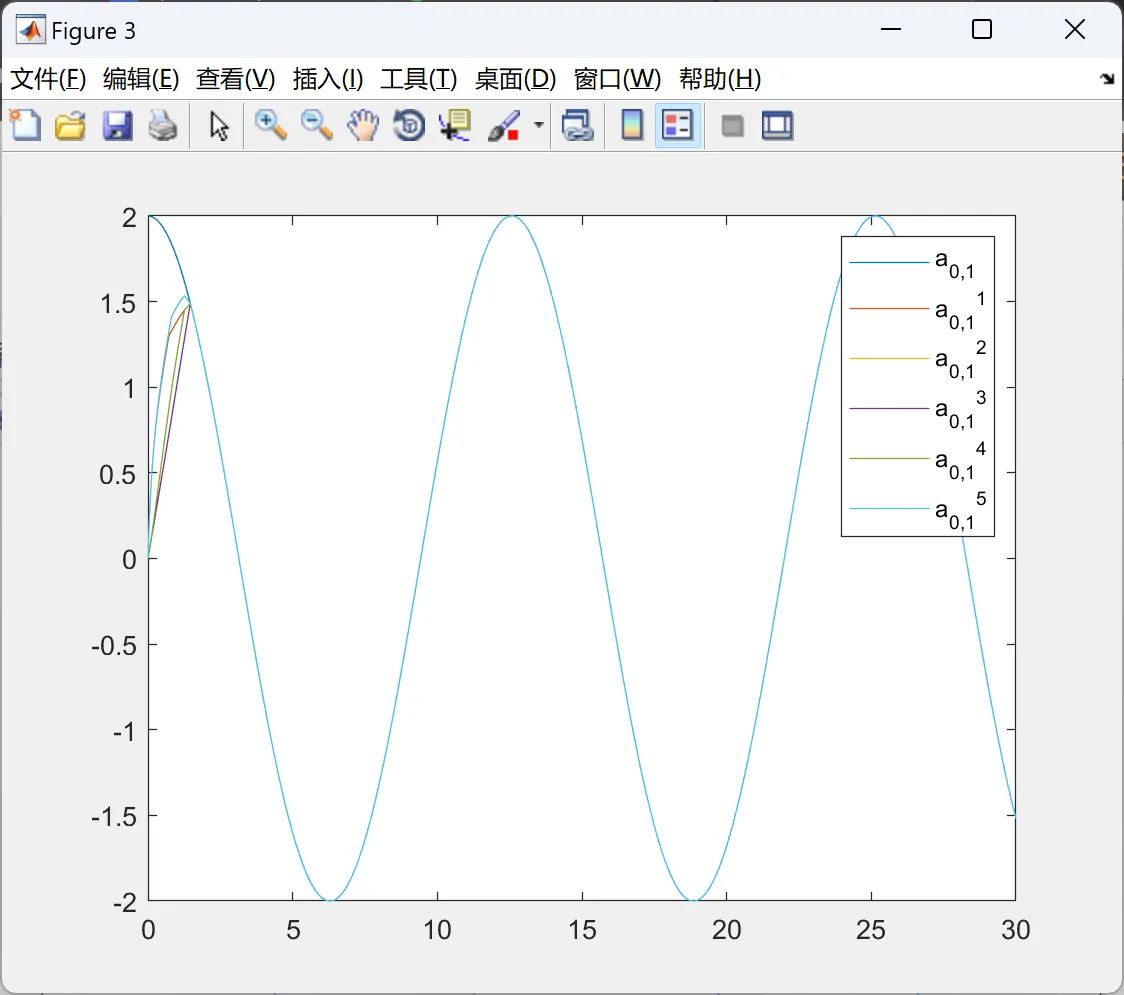The image size is (1124, 995).
Task: Select the a0,1 superscript 5 legend entry
Action: (918, 510)
